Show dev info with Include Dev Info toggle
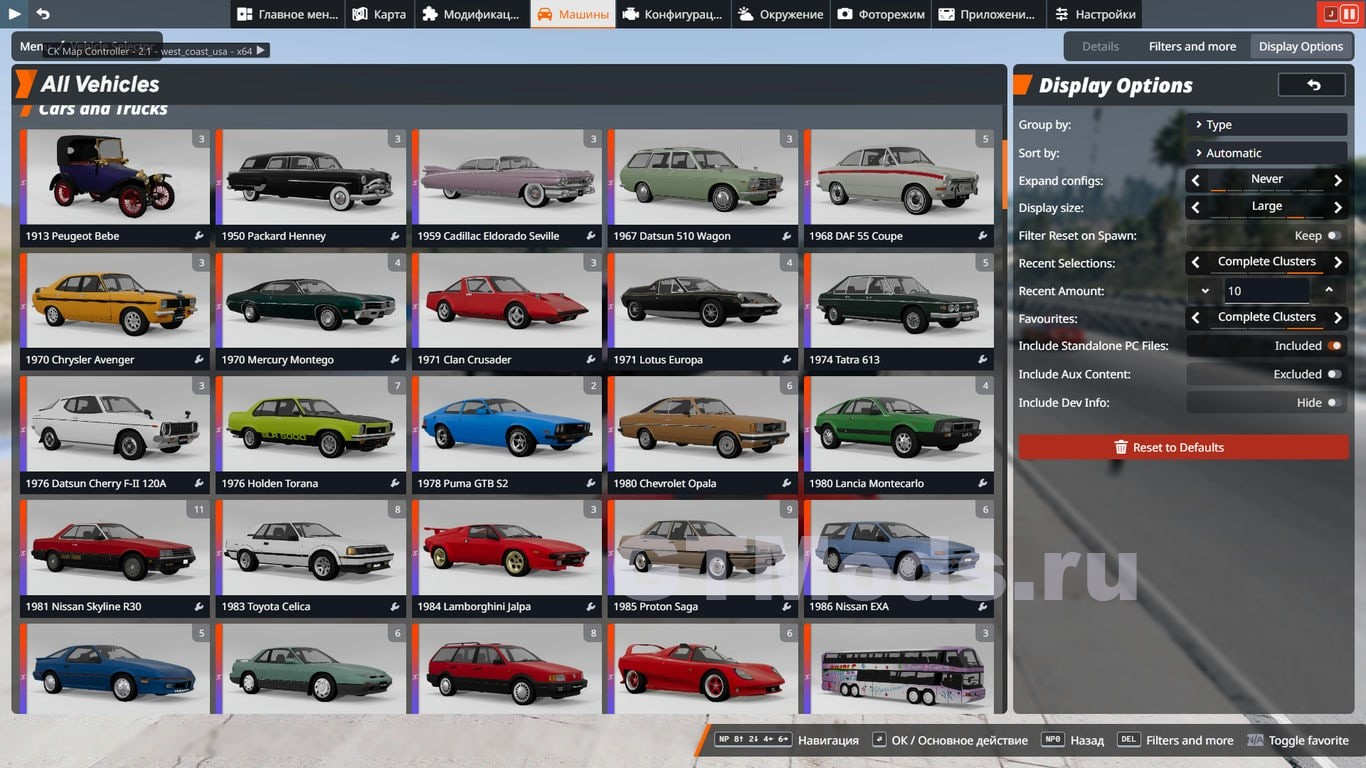The height and width of the screenshot is (768, 1366). (1332, 403)
